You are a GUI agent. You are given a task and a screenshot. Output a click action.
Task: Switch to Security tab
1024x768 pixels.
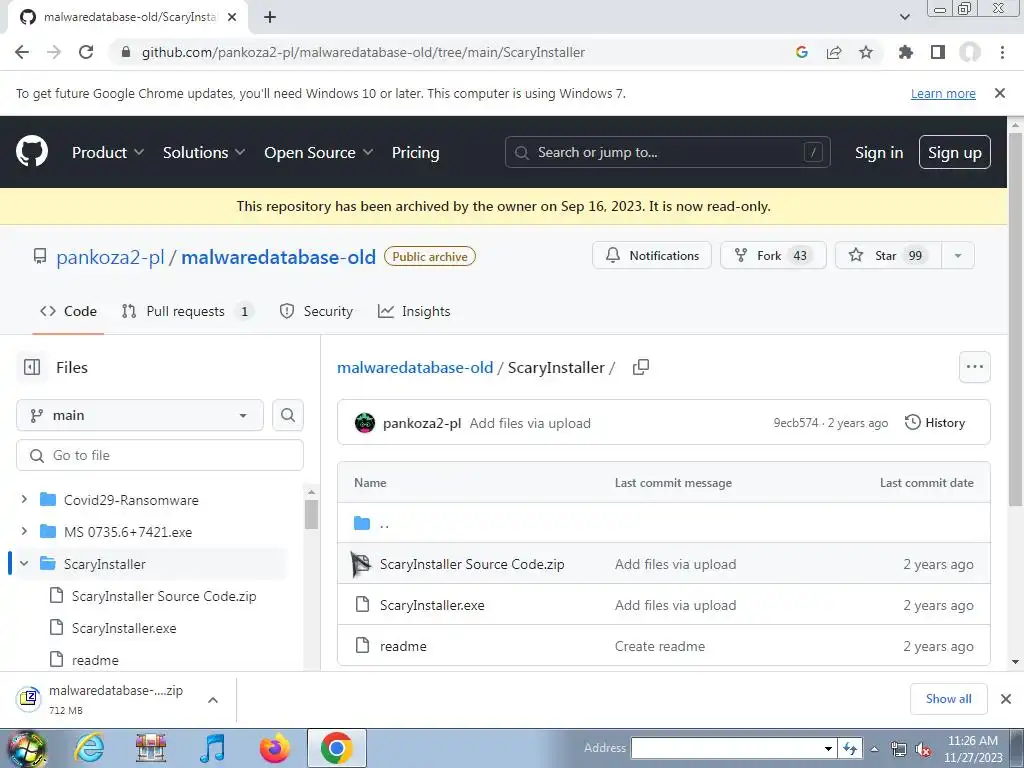(x=316, y=312)
